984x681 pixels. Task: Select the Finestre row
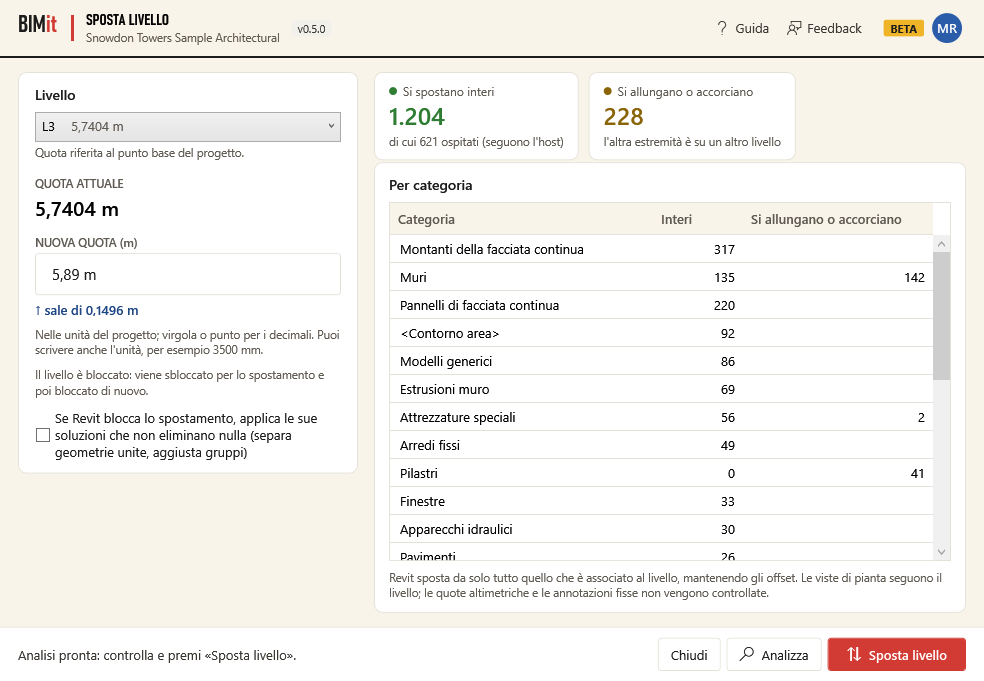(x=661, y=501)
